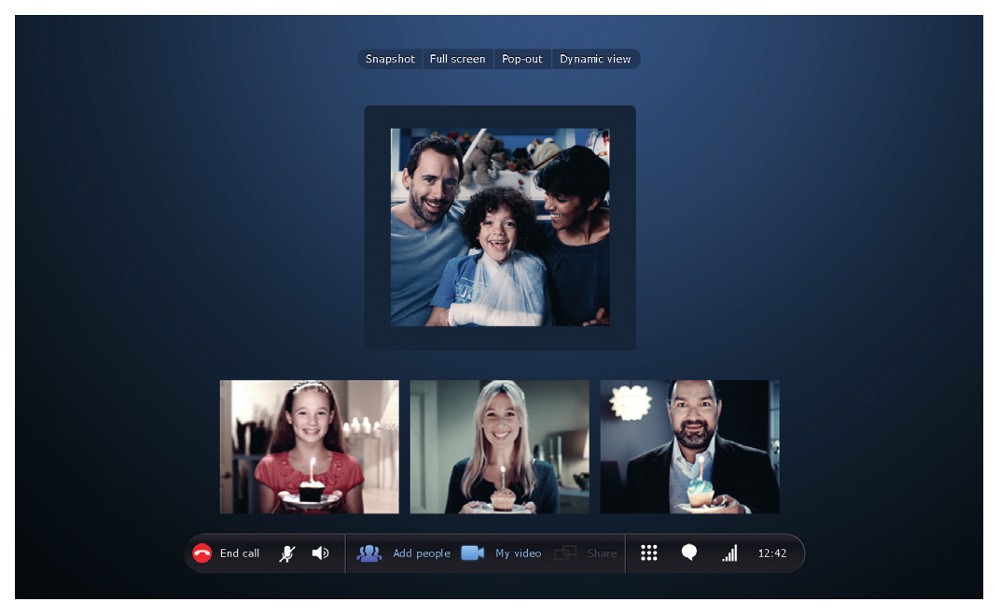Screen dimensions: 1000x616
Task: Select the Pop-out option
Action: (522, 59)
